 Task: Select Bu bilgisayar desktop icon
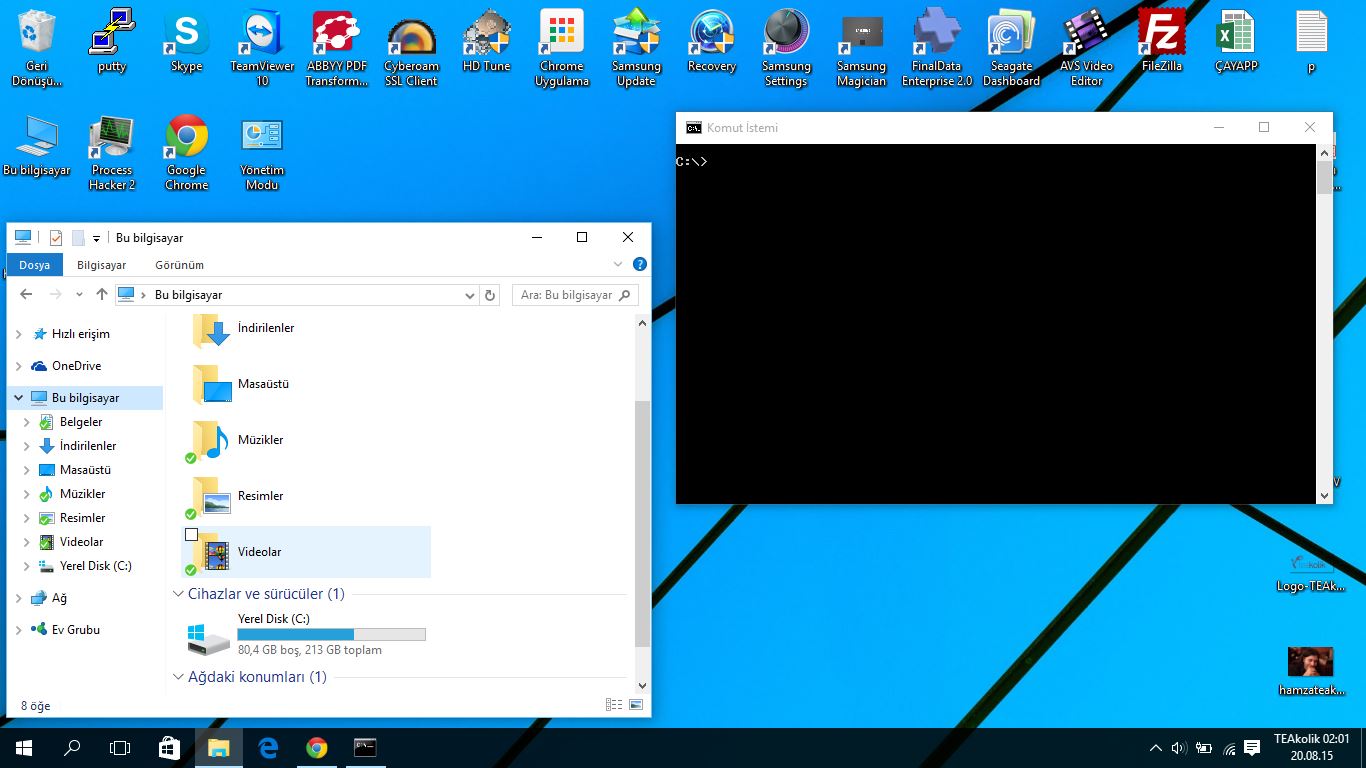pyautogui.click(x=37, y=146)
